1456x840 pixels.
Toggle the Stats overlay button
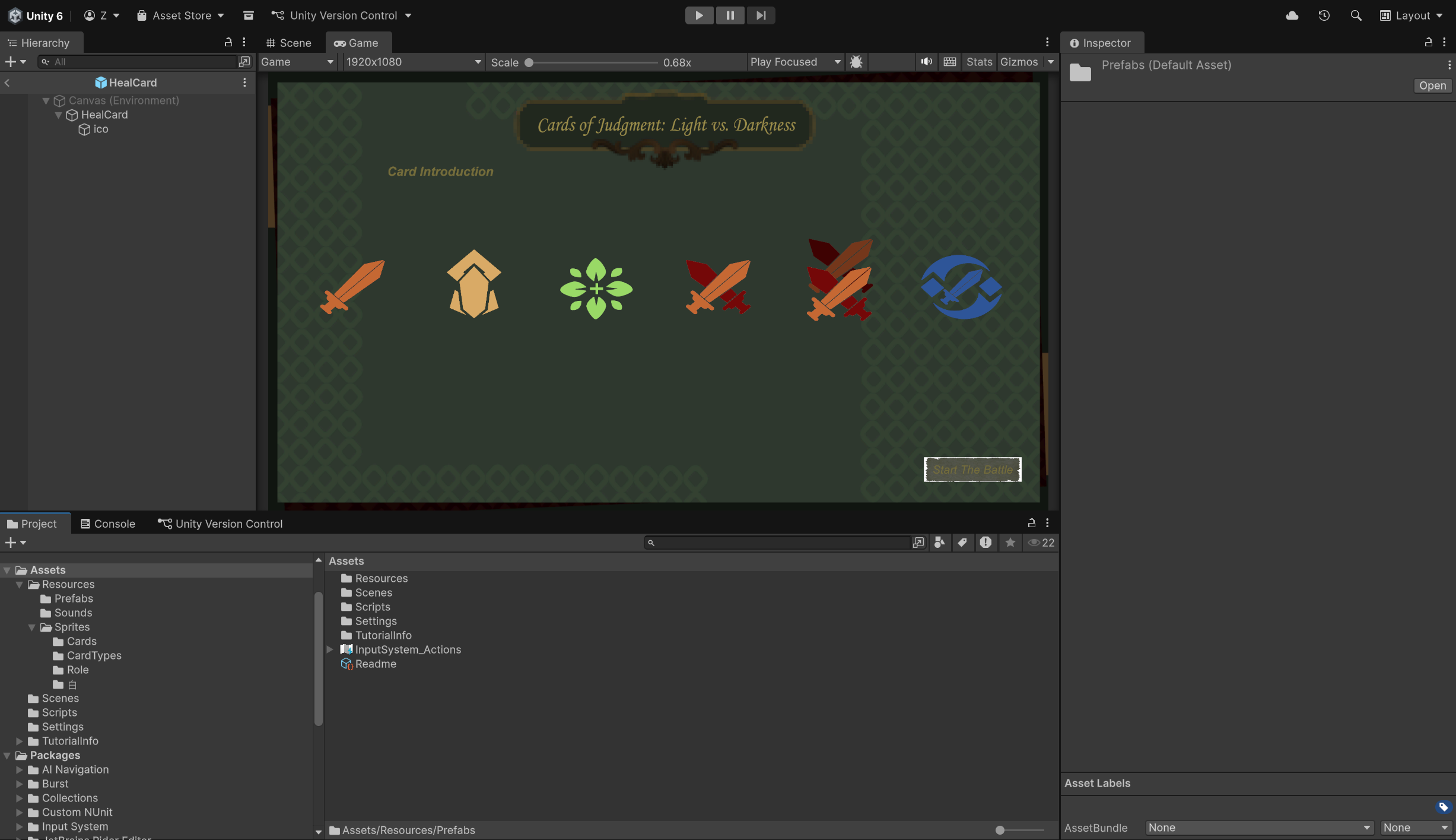coord(979,62)
